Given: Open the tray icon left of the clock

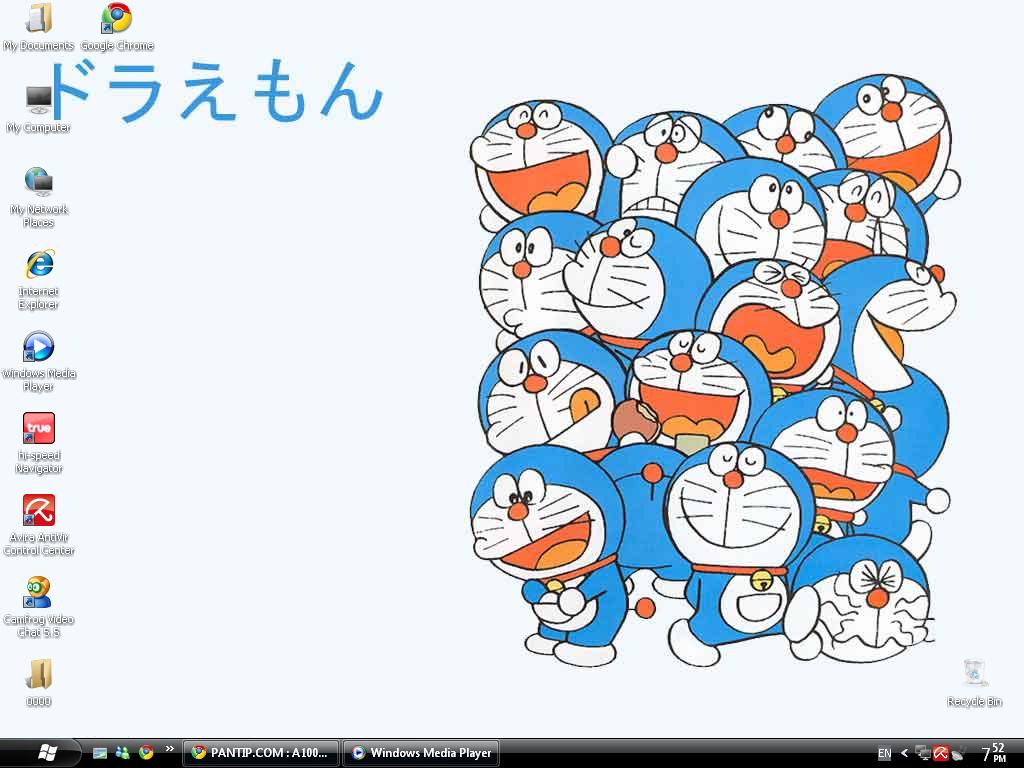Looking at the screenshot, I should [x=958, y=753].
